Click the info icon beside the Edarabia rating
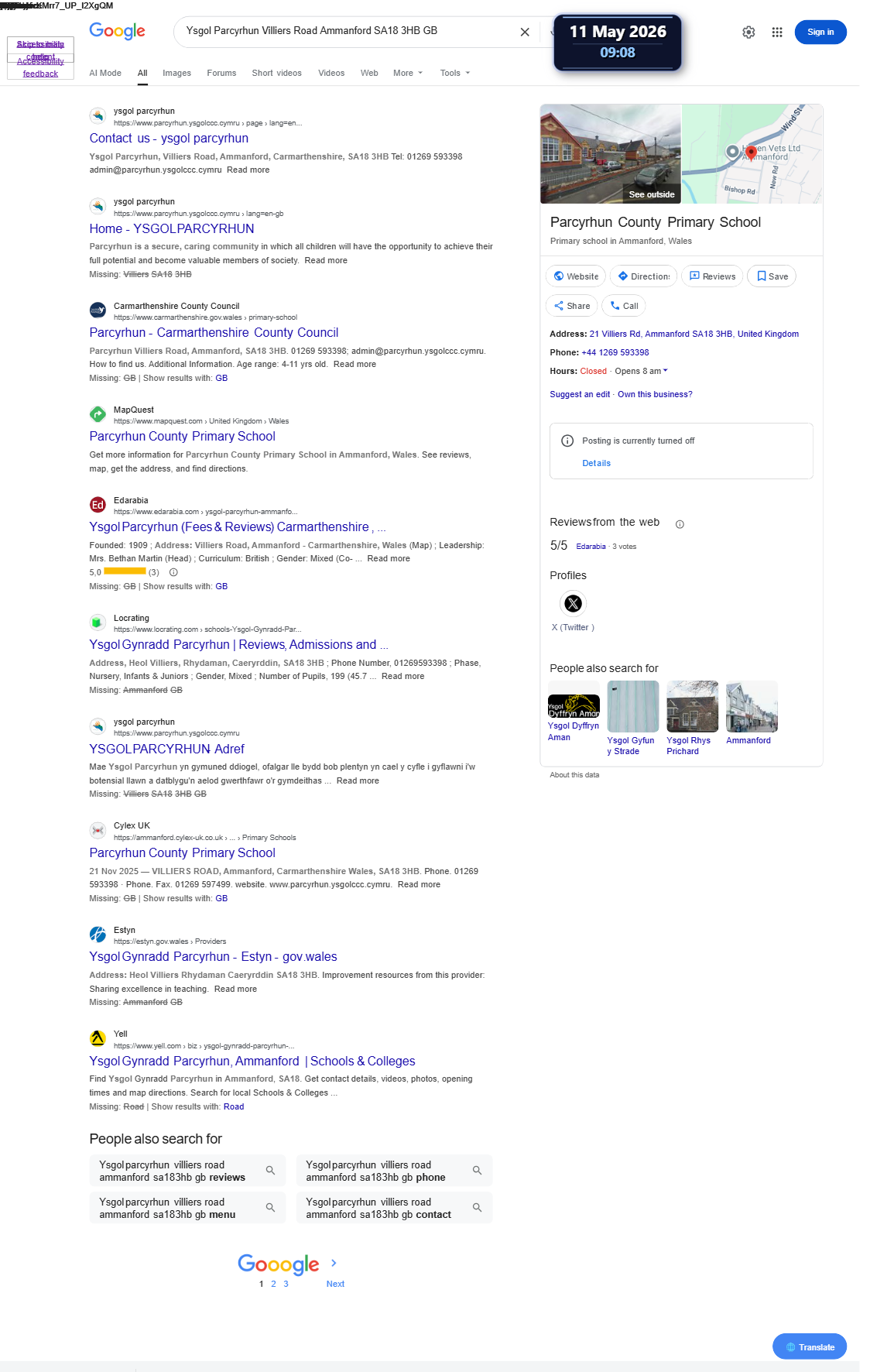 point(173,572)
